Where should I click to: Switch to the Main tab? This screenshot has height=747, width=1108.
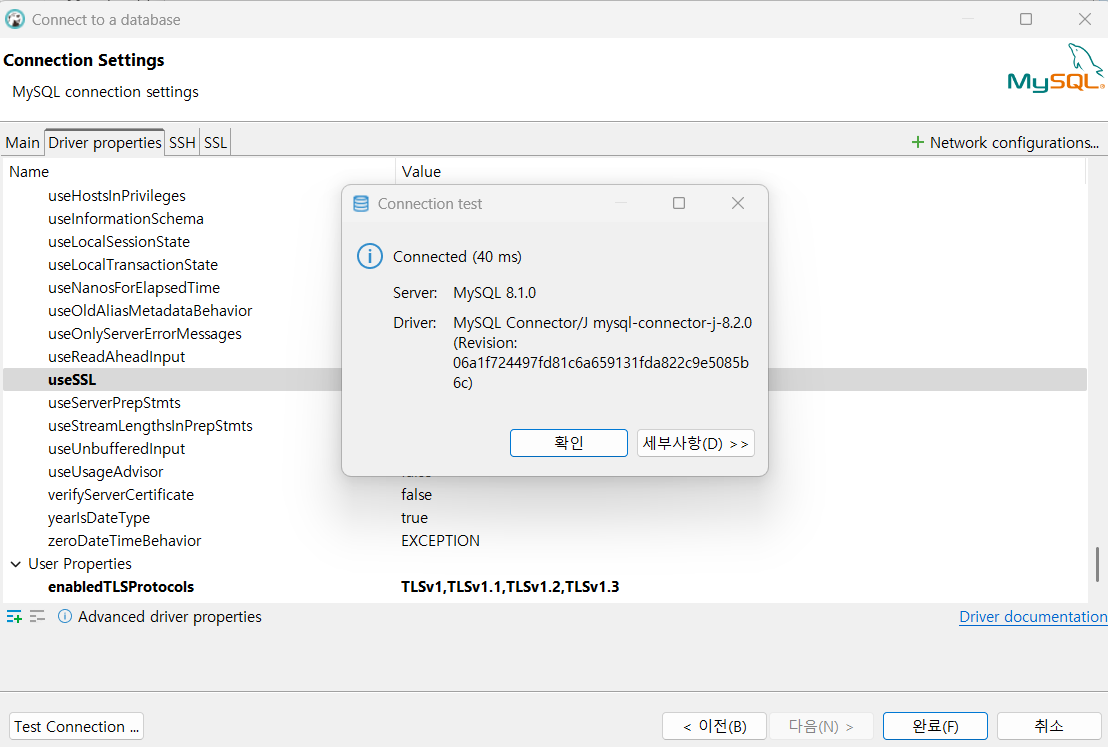tap(23, 143)
